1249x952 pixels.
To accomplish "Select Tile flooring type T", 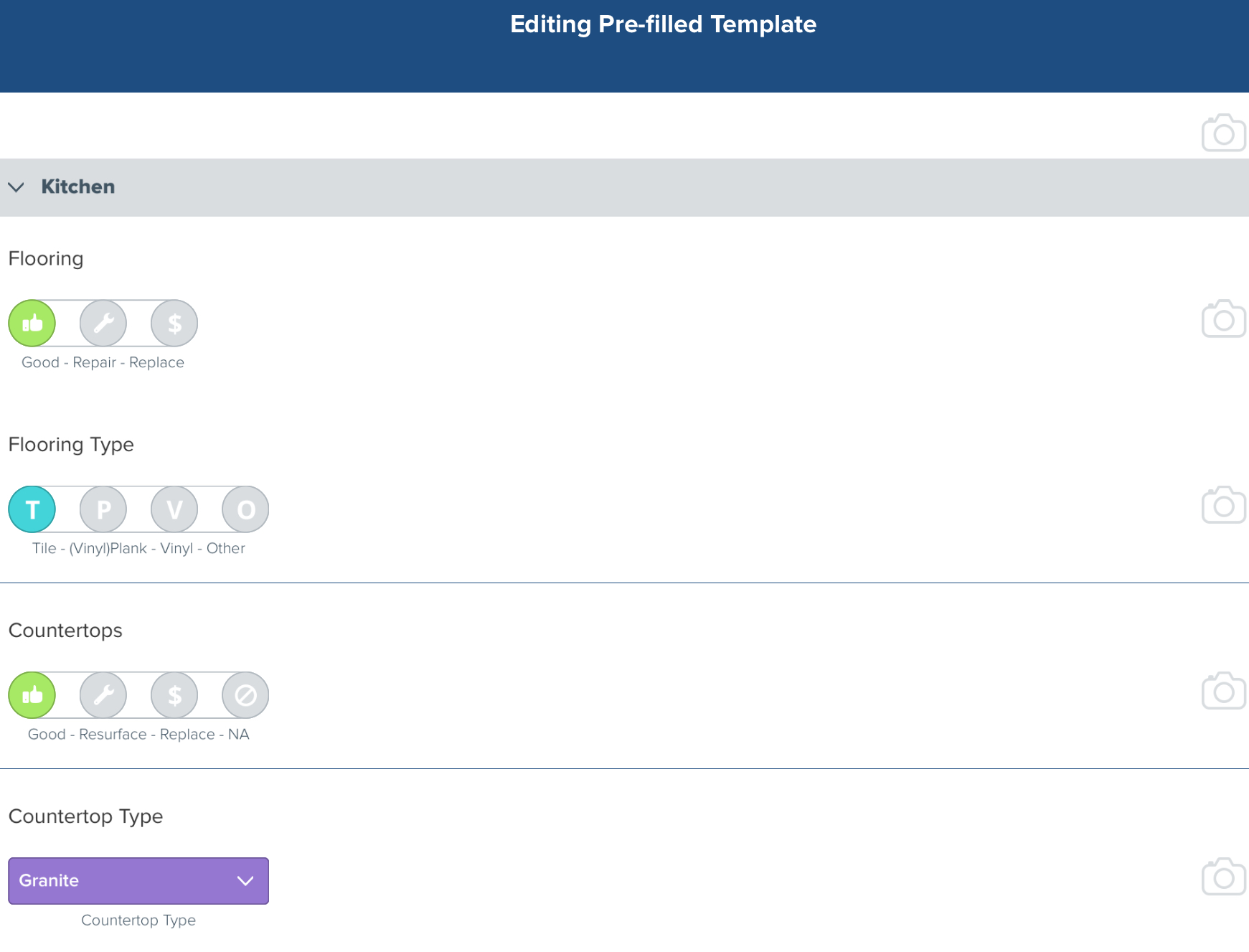I will pos(32,509).
